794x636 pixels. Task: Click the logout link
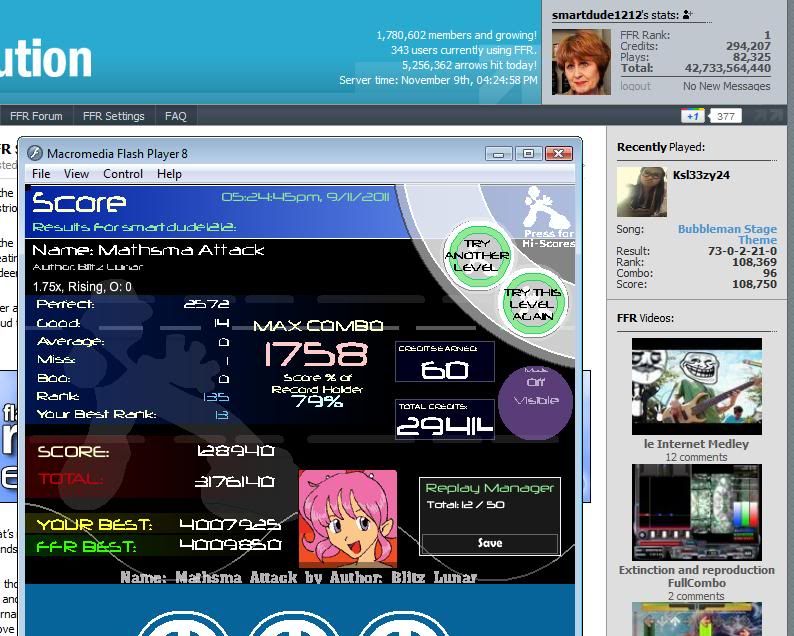pos(635,87)
